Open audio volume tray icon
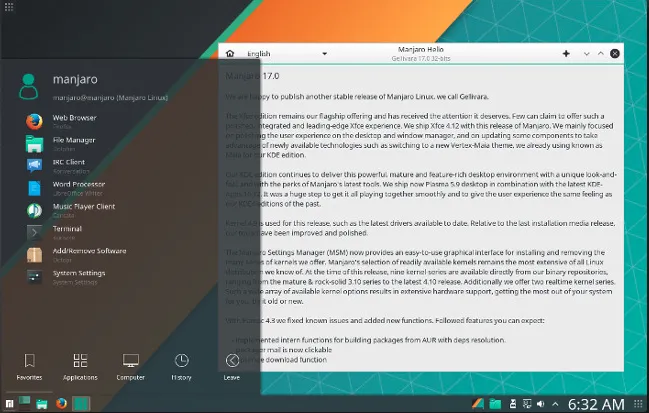This screenshot has width=649, height=413. (x=541, y=403)
